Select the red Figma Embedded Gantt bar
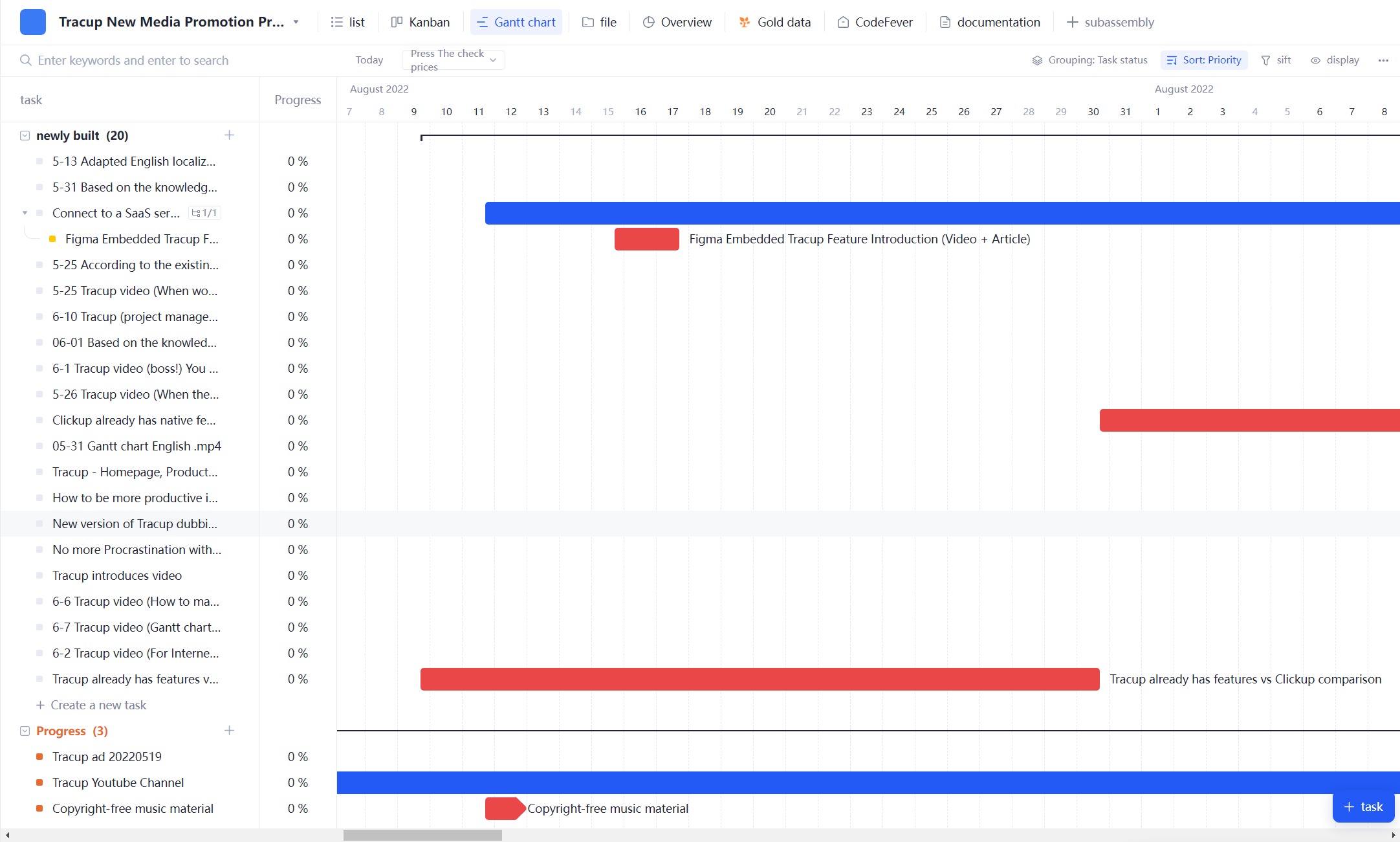Screen dimensions: 1400x842 647,239
